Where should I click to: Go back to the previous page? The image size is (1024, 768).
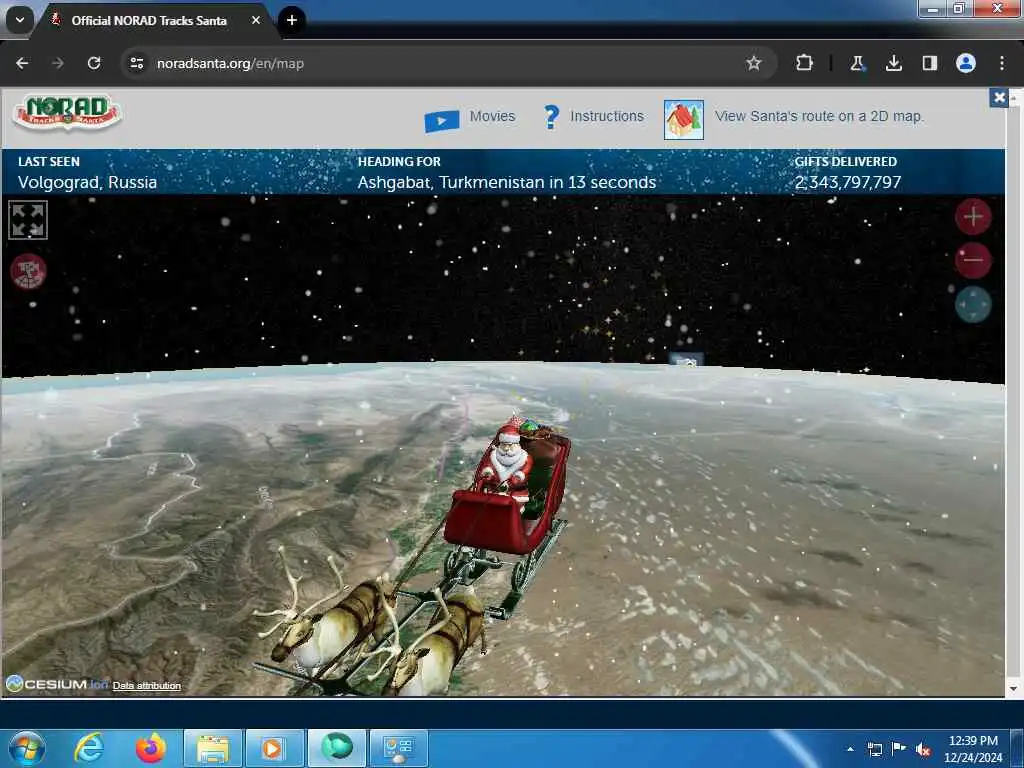(22, 63)
